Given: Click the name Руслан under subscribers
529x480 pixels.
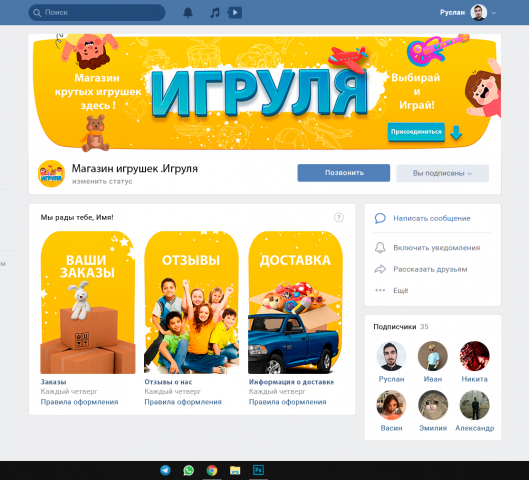Looking at the screenshot, I should (x=391, y=379).
